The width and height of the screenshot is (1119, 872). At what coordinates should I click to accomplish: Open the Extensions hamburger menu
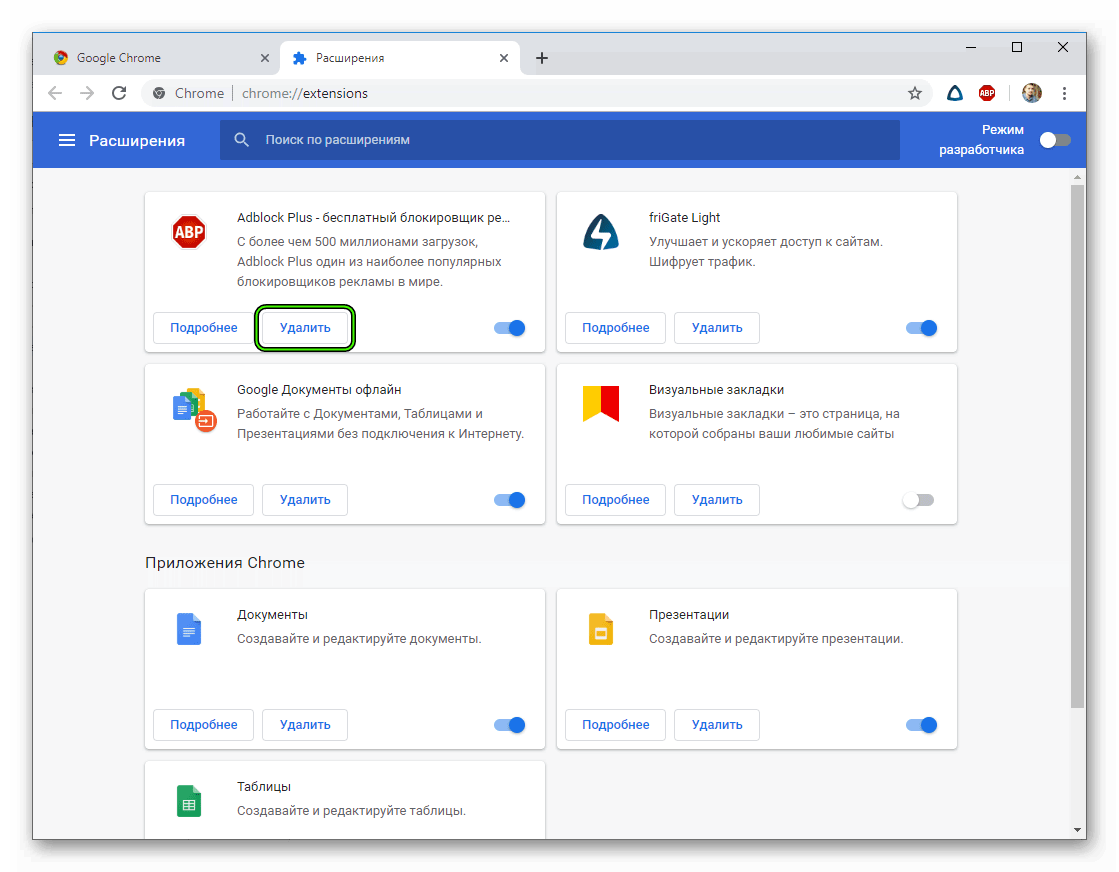pyautogui.click(x=66, y=140)
